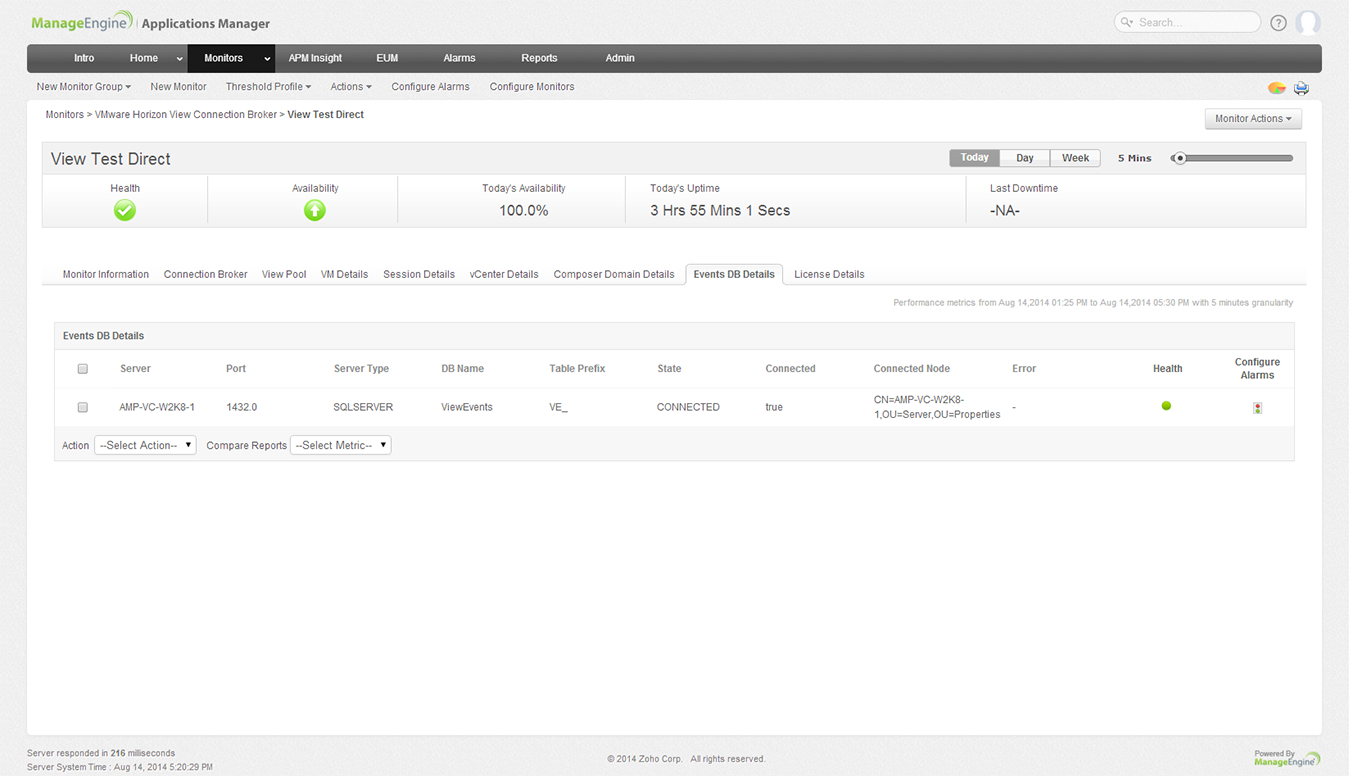Go to the Intro menu
This screenshot has width=1349, height=776.
(84, 58)
